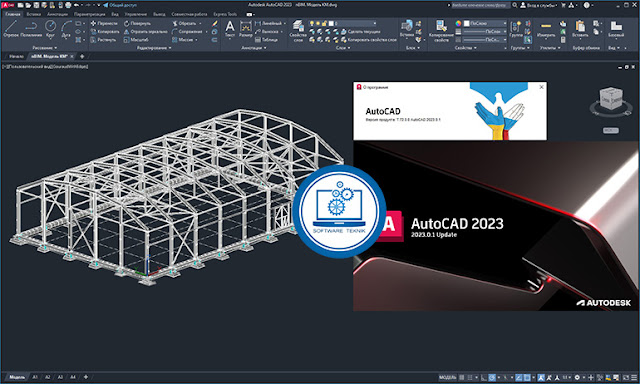Click the Plot (print) icon in quick access toolbar
The height and width of the screenshot is (384, 640).
coord(68,5)
